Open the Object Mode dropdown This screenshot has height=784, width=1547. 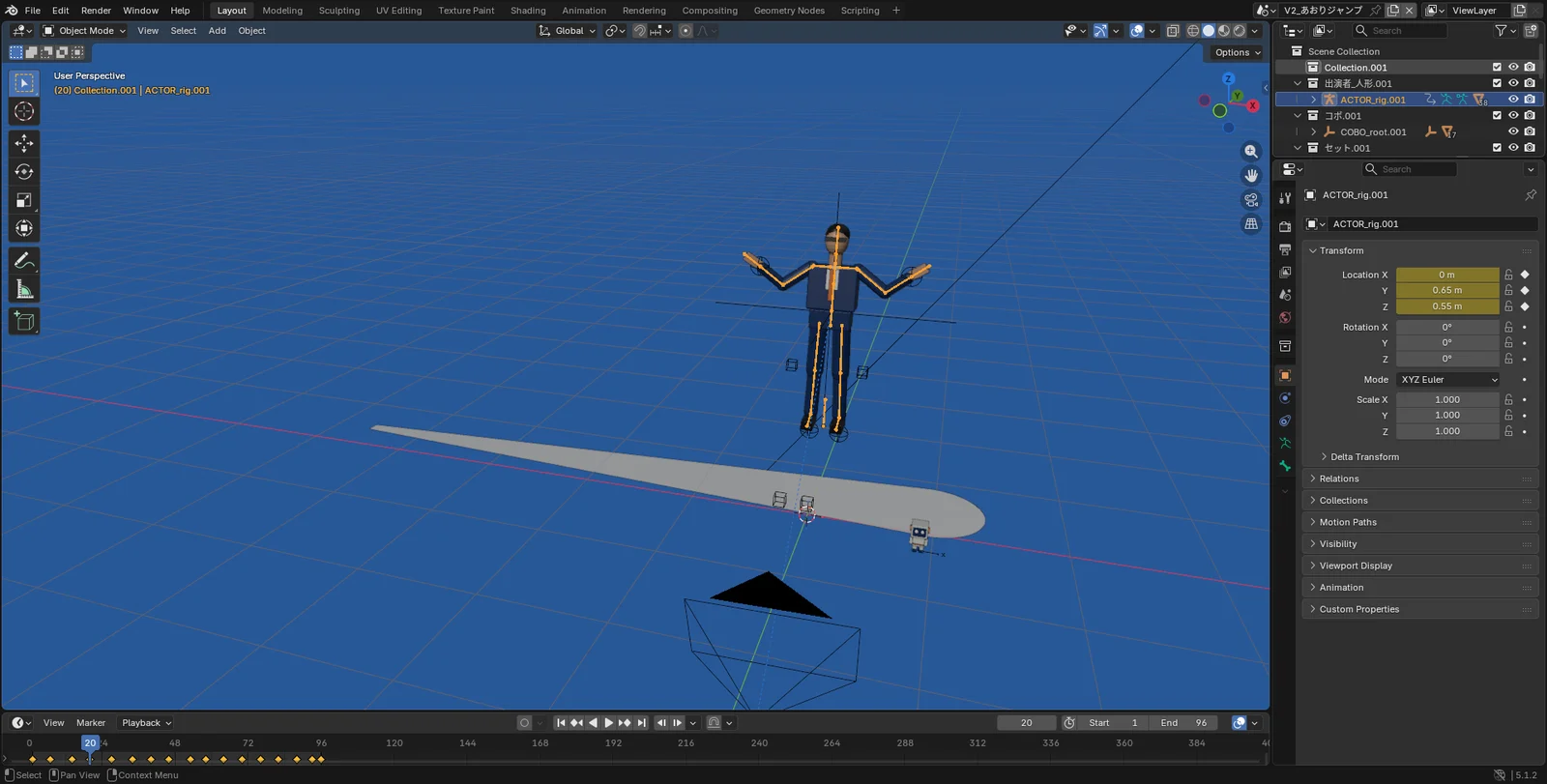coord(84,31)
